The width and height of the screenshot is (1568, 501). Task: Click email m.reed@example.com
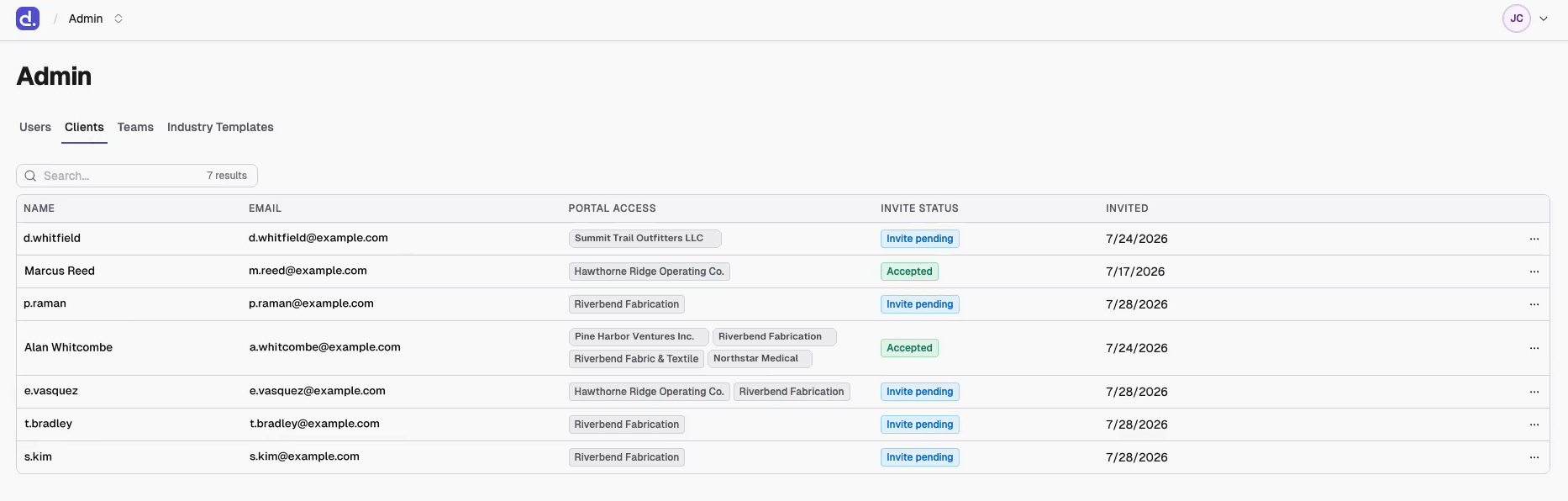click(x=308, y=271)
